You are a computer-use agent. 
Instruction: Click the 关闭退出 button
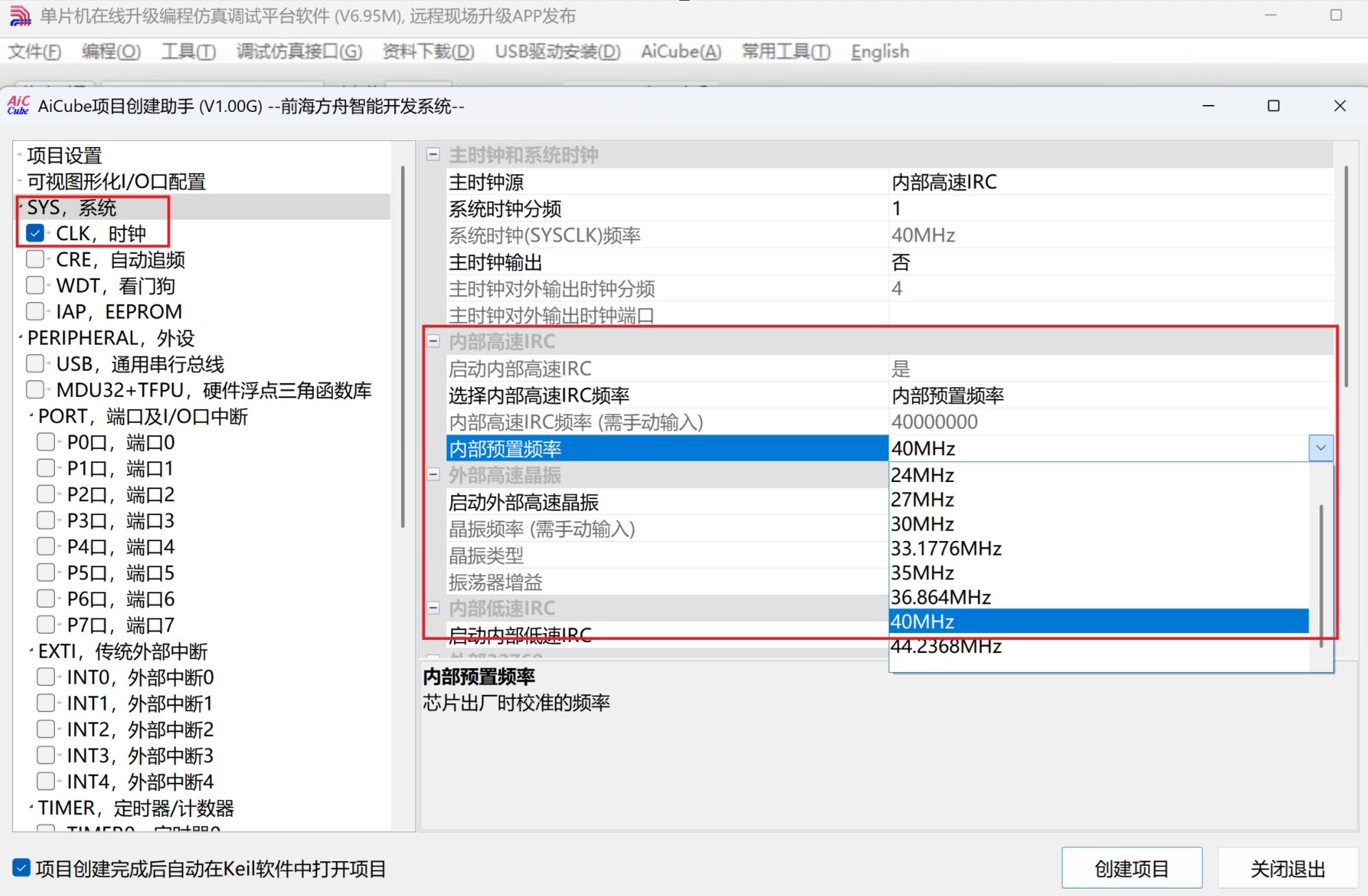1288,869
